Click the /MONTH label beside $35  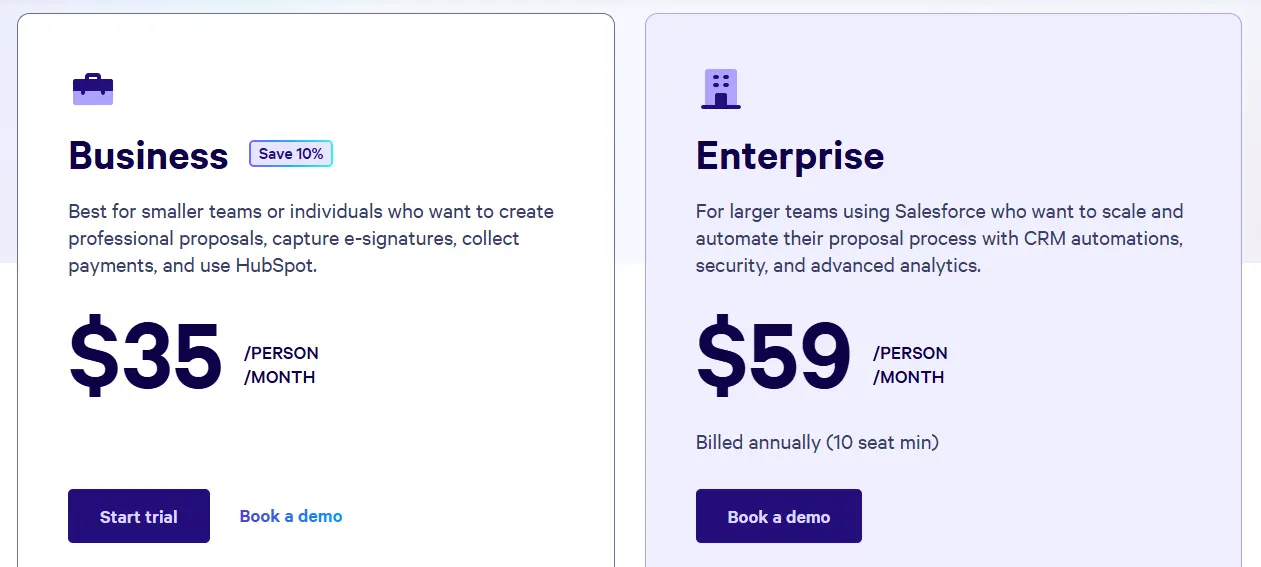[279, 377]
